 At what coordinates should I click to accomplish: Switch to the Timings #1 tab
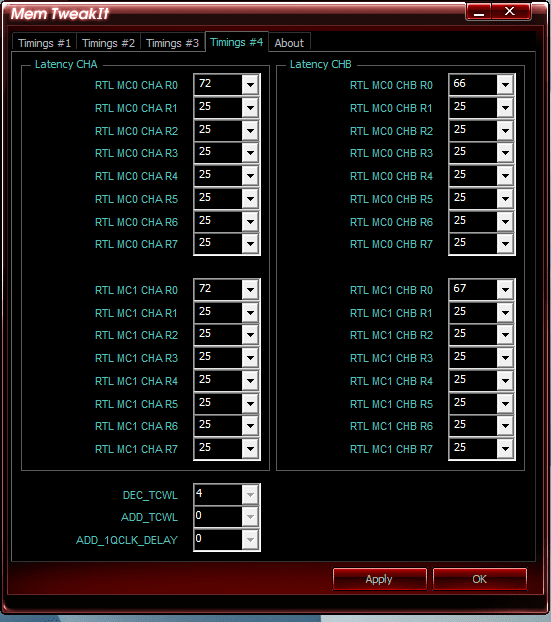click(x=44, y=43)
